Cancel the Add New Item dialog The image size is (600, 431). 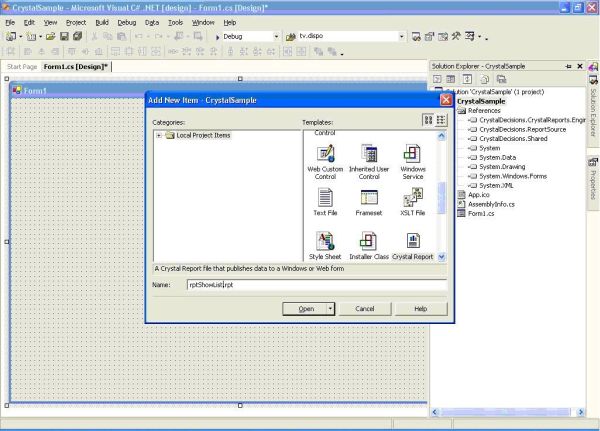point(365,309)
